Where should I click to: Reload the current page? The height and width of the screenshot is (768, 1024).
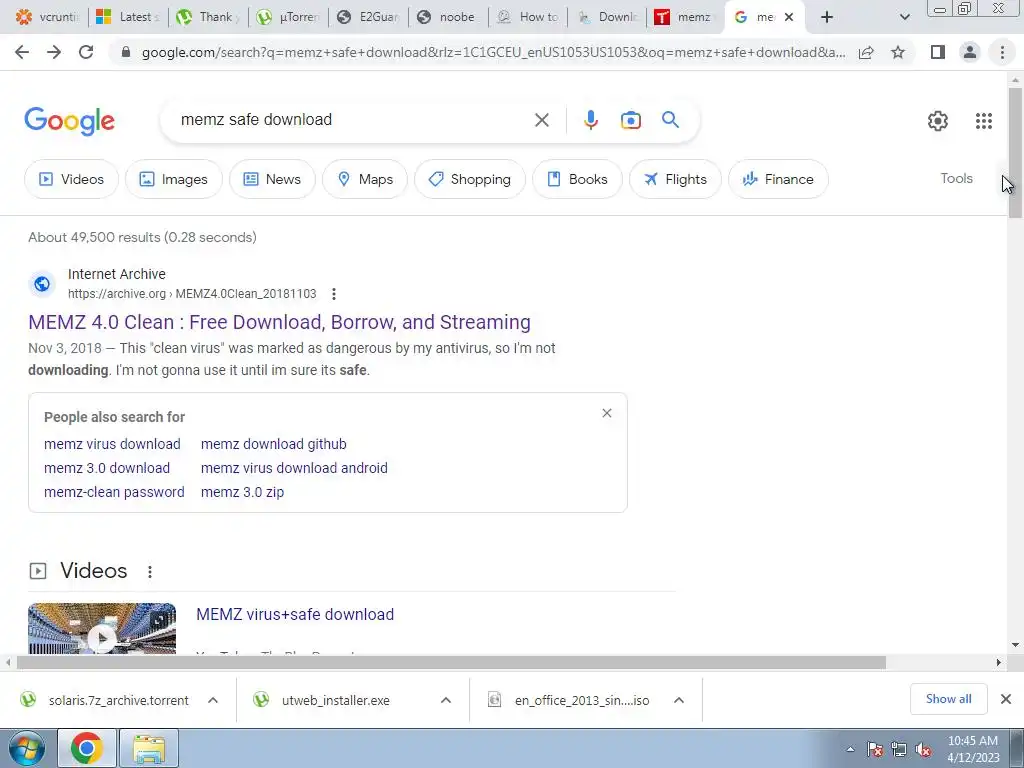pos(86,52)
